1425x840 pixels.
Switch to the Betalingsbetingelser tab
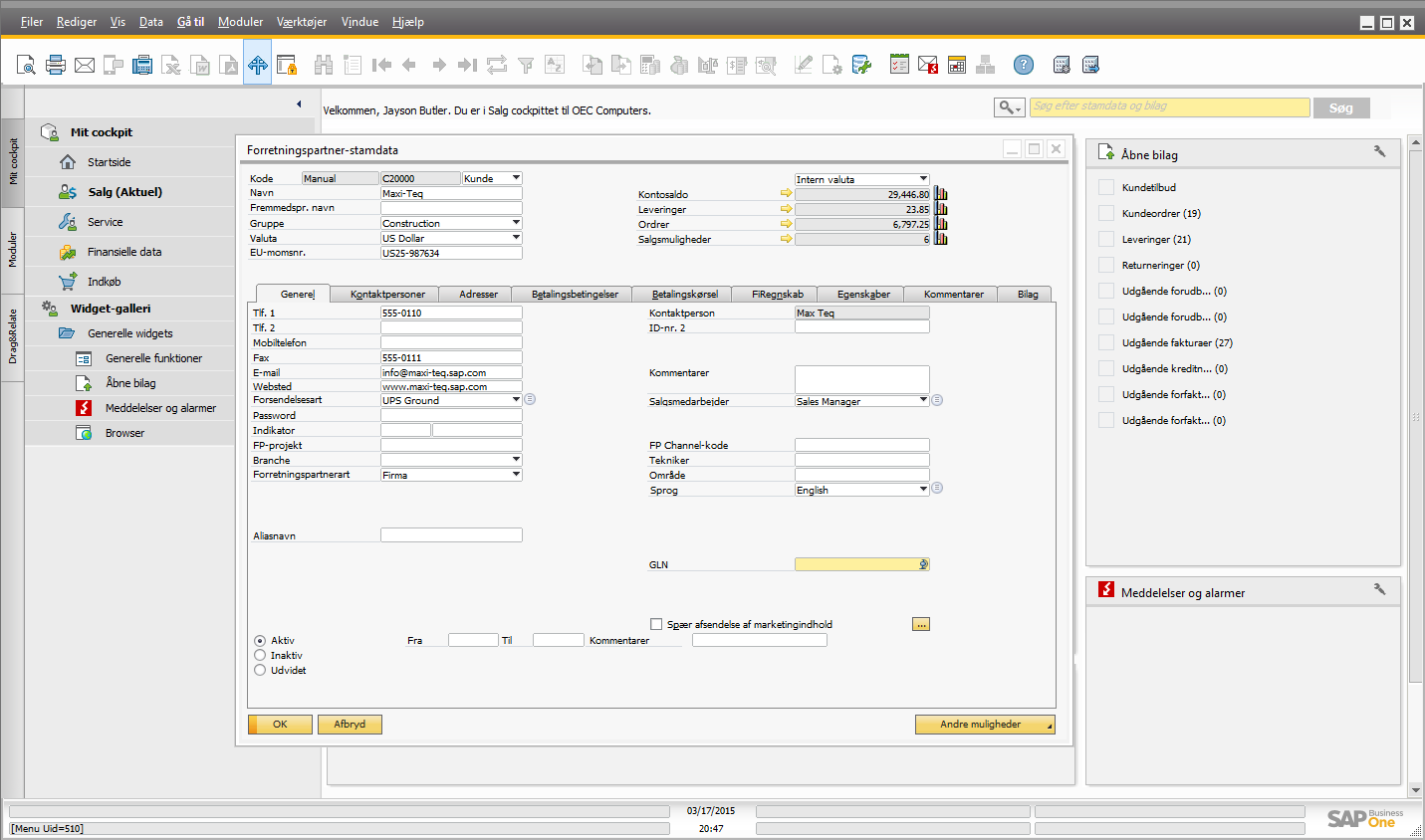pos(575,295)
